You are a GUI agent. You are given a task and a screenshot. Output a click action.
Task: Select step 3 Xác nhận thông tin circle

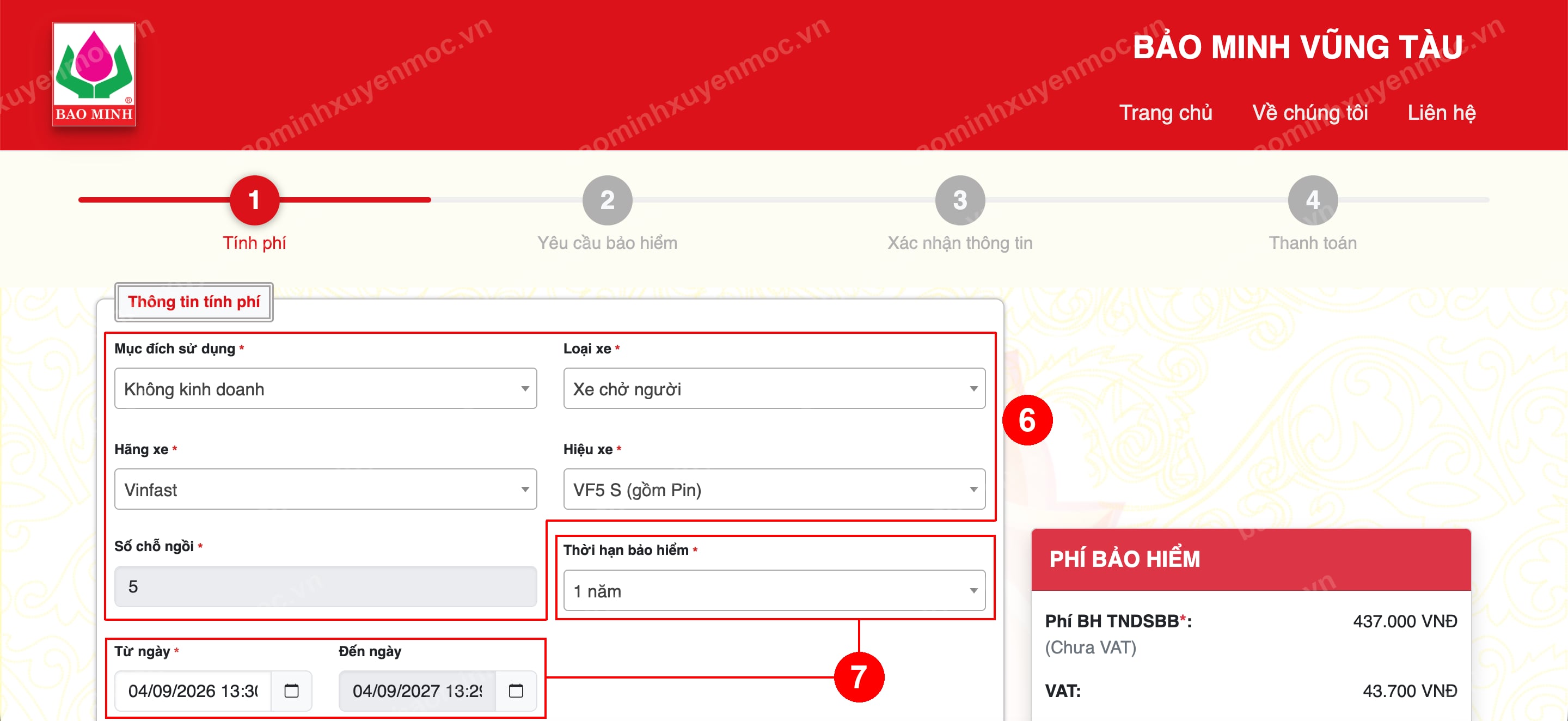pyautogui.click(x=960, y=200)
